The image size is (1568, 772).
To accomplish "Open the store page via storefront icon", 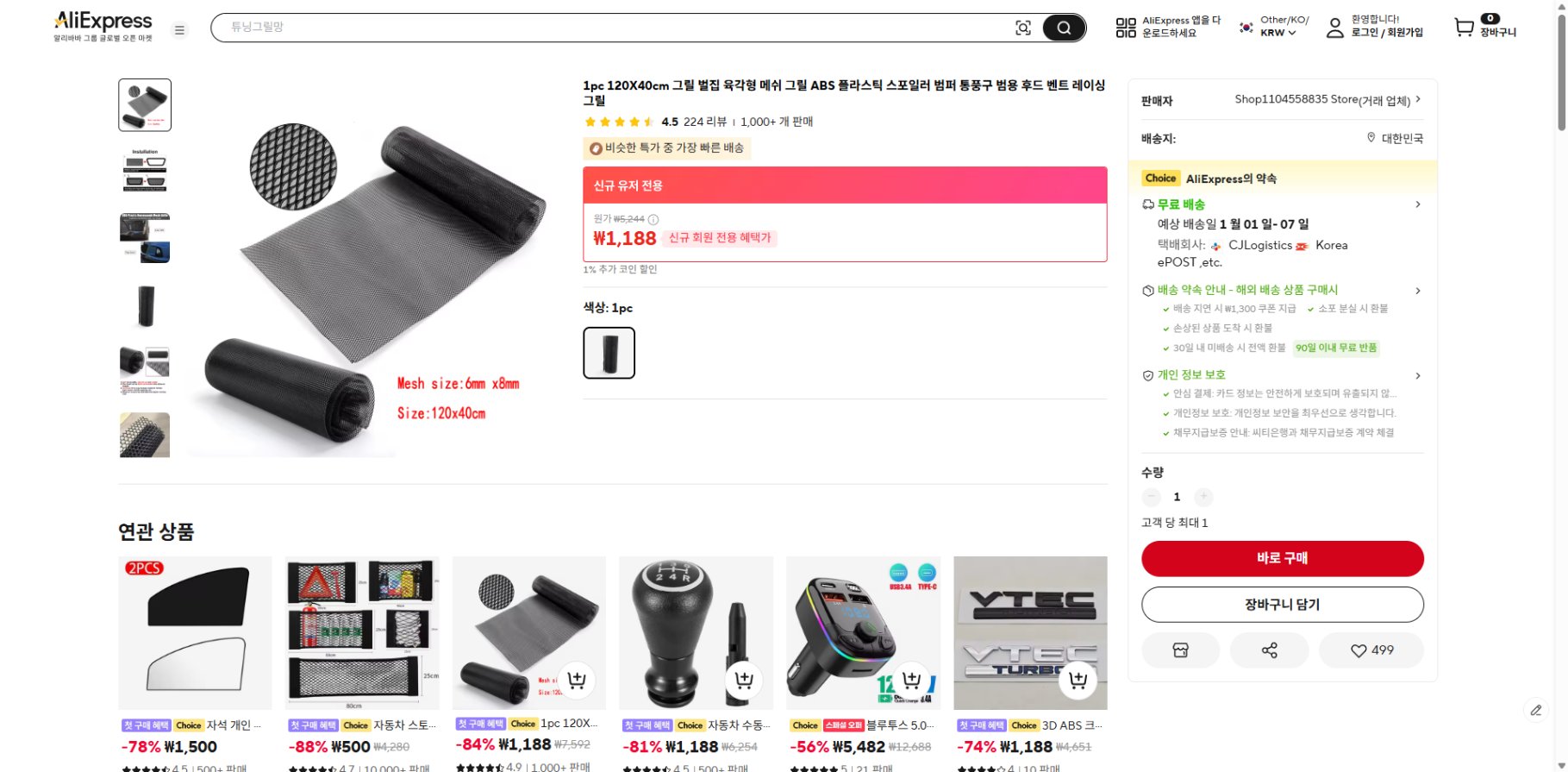I will tap(1180, 650).
